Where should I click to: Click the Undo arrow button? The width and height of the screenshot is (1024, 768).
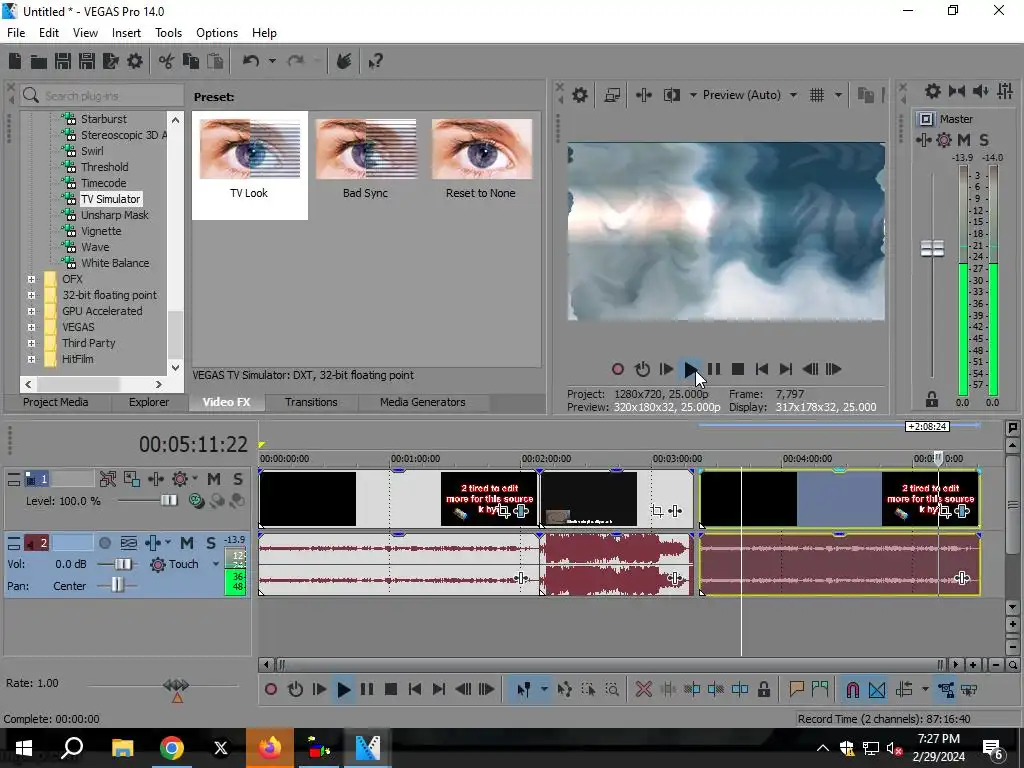tap(251, 61)
